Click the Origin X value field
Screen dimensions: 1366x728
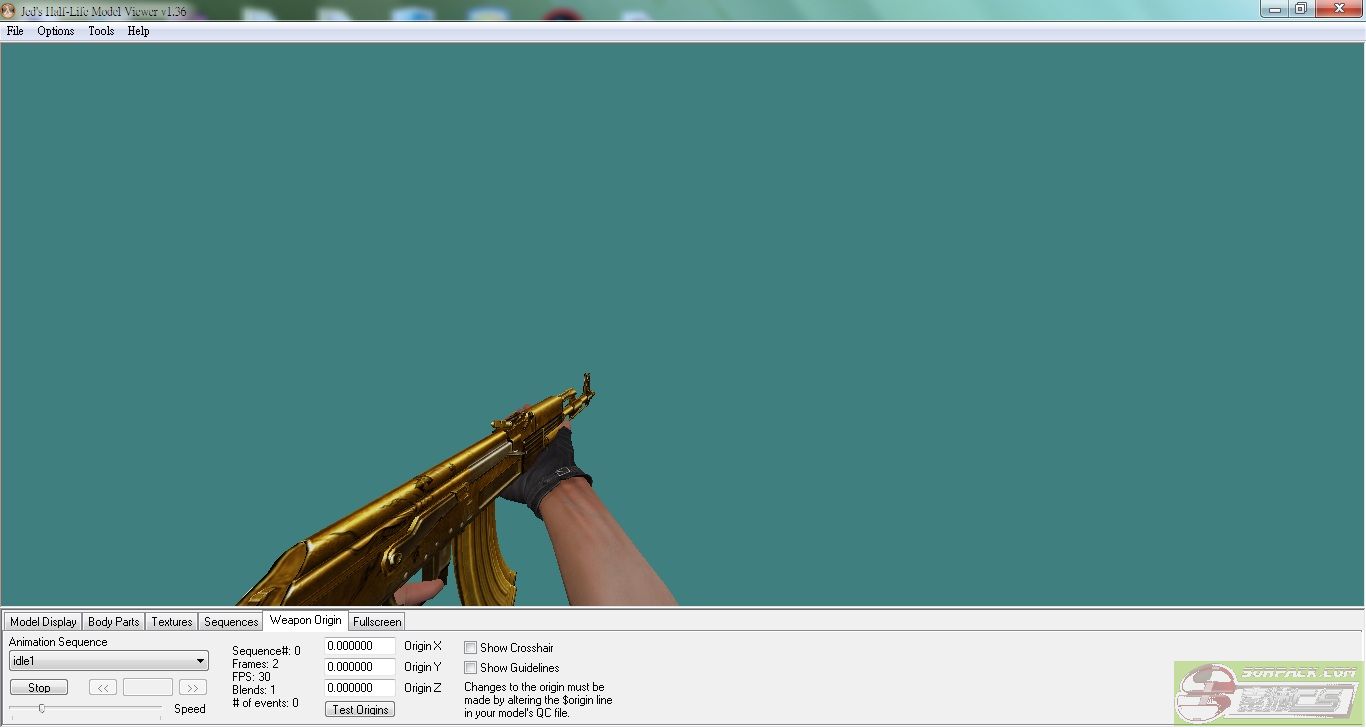tap(359, 647)
